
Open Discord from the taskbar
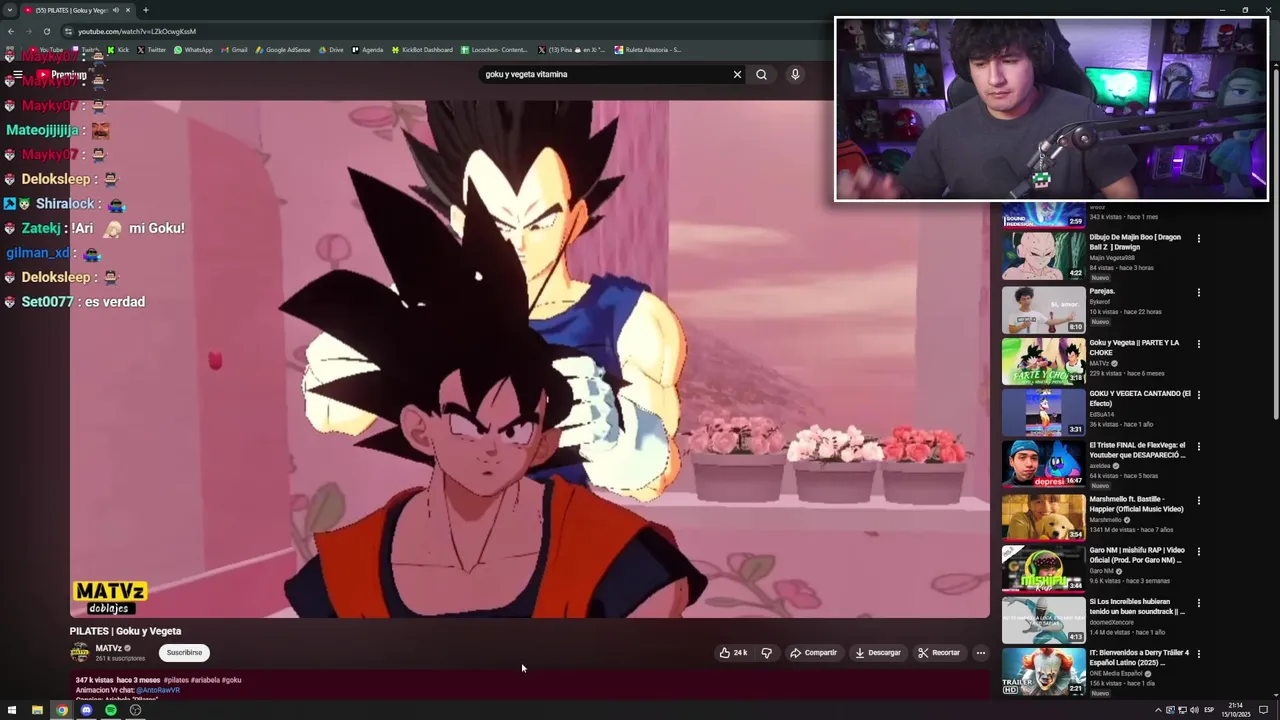click(x=86, y=710)
